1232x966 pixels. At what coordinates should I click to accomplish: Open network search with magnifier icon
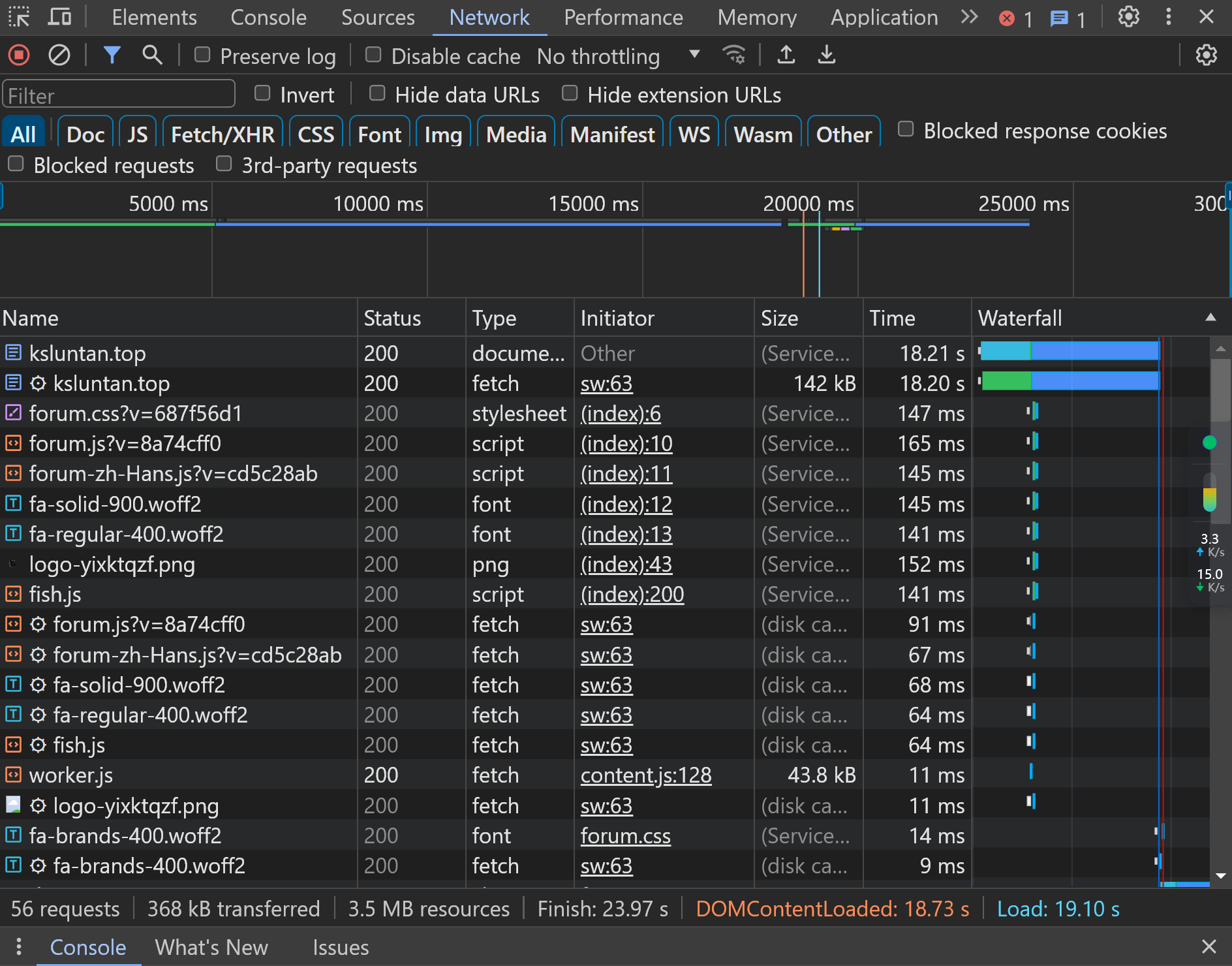[x=152, y=55]
